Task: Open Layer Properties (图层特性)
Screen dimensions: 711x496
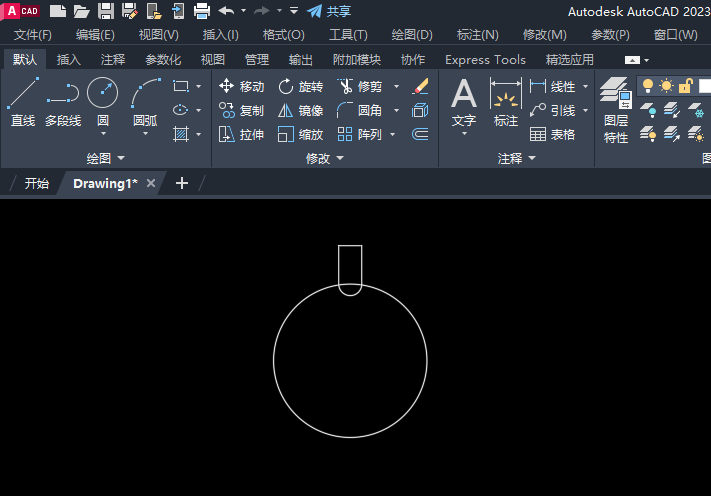Action: click(616, 110)
